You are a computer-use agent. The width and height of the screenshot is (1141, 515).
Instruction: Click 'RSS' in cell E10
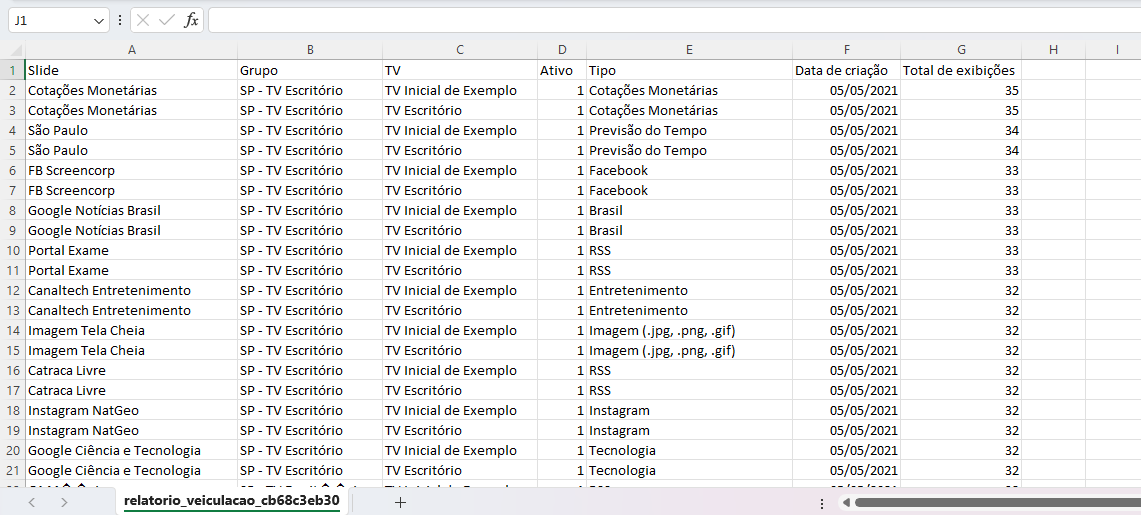(600, 251)
